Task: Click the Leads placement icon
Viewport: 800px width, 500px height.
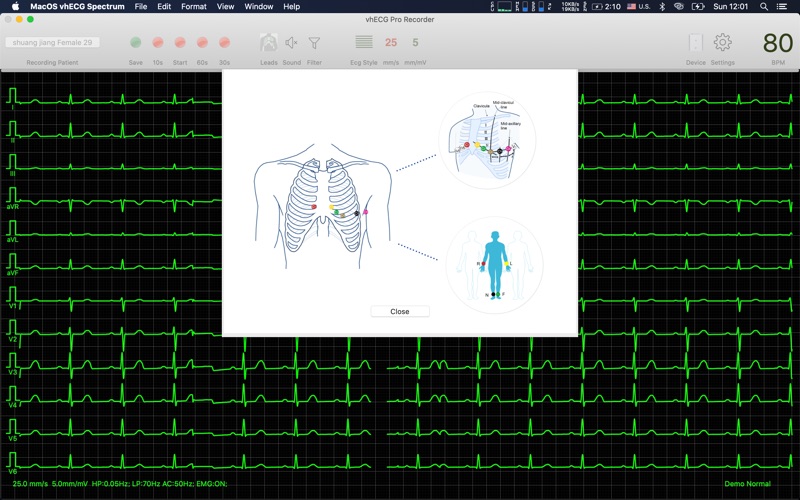Action: [268, 43]
